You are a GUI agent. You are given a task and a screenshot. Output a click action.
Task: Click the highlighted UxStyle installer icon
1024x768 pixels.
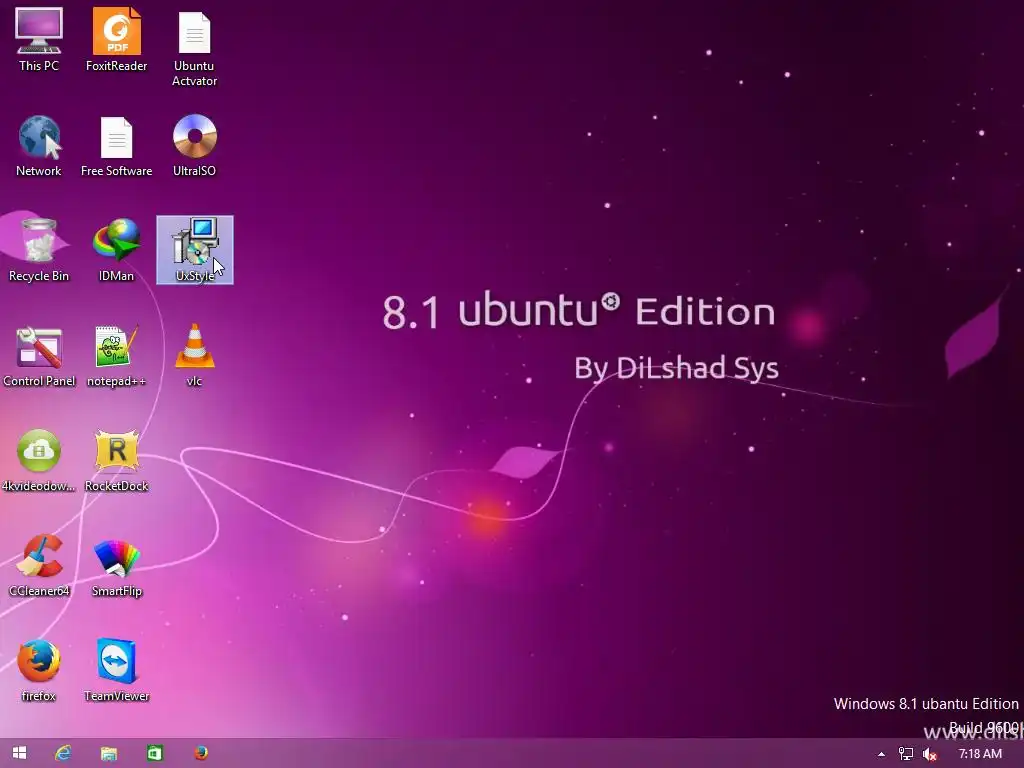coord(195,250)
